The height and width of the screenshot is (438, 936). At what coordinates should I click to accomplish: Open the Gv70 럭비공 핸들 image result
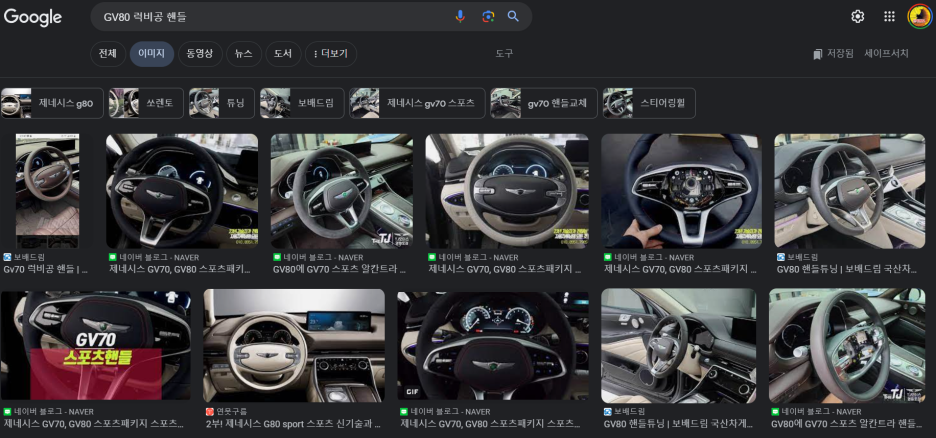[47, 191]
